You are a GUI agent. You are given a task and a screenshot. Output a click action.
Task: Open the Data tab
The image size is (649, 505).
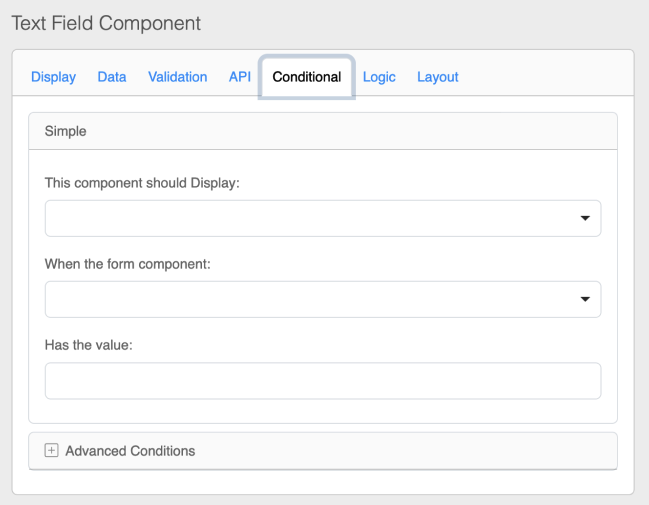pos(112,77)
